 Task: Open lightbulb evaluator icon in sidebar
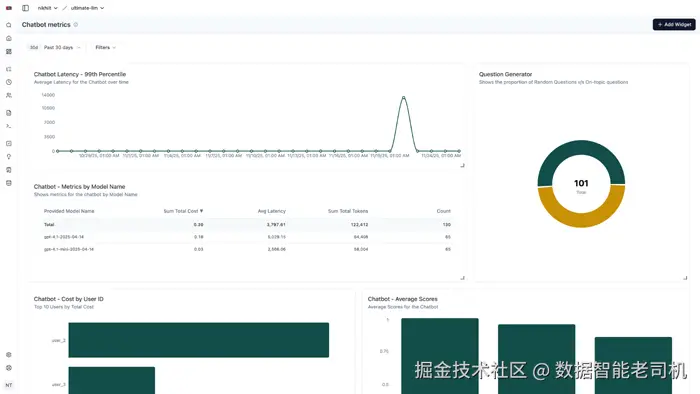[8, 157]
